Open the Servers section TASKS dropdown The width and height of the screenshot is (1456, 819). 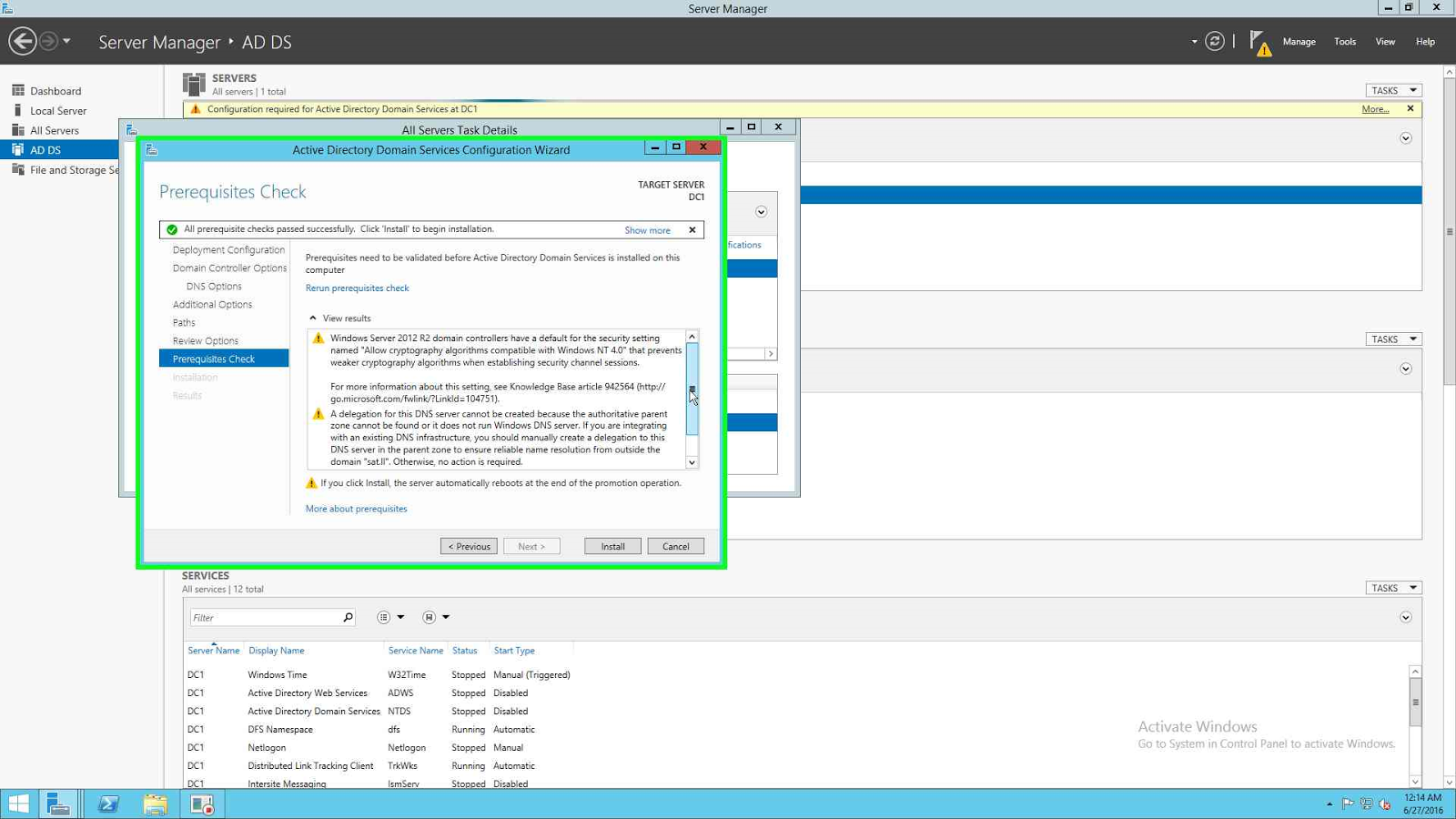point(1393,90)
